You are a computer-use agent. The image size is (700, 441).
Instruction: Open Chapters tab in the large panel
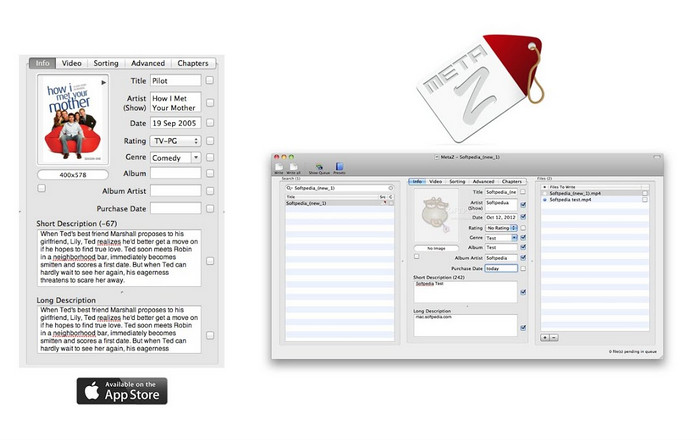pos(193,63)
